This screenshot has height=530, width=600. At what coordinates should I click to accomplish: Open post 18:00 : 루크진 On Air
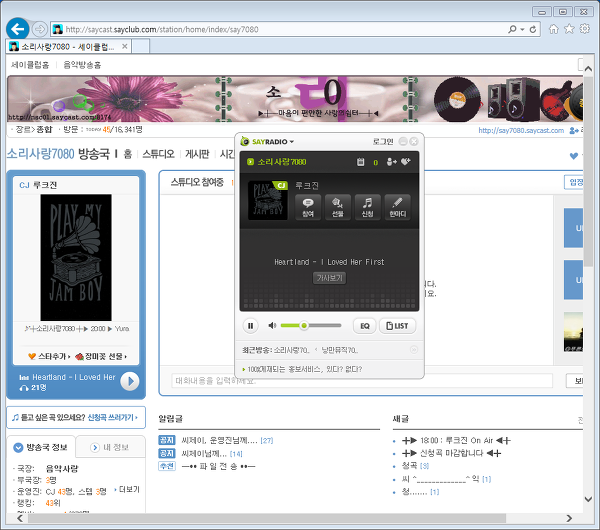point(456,441)
